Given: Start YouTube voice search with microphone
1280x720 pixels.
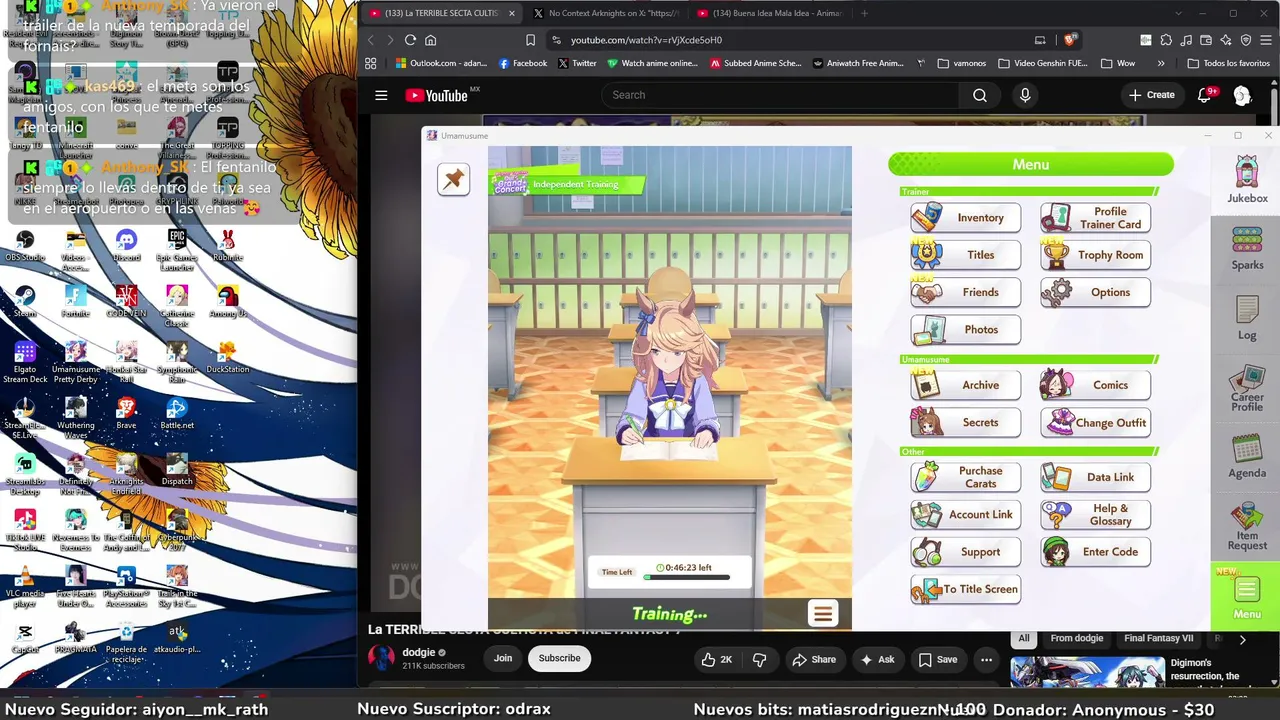Looking at the screenshot, I should tap(1025, 95).
